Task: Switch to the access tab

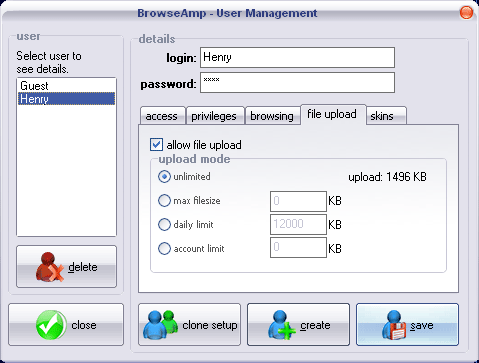Action: tap(162, 116)
